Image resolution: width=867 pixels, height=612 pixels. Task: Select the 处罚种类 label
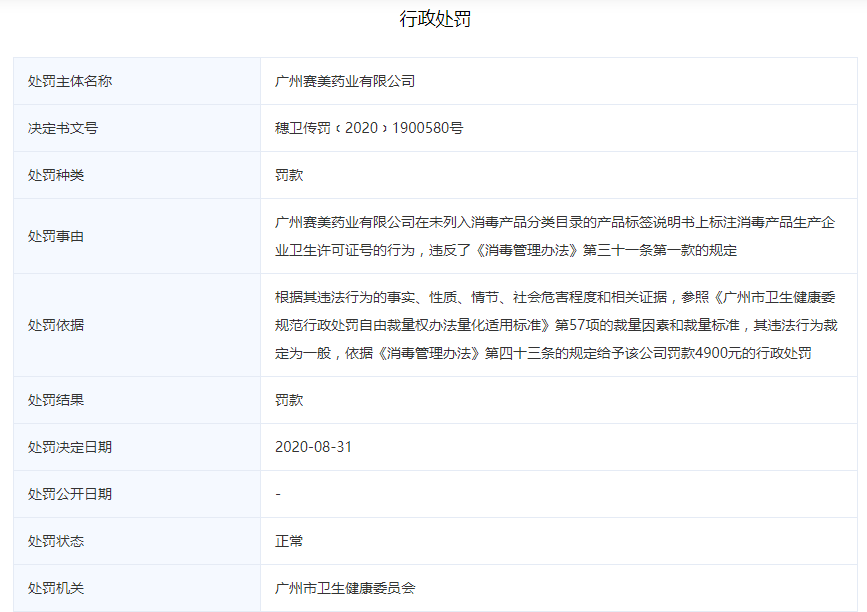pyautogui.click(x=56, y=175)
